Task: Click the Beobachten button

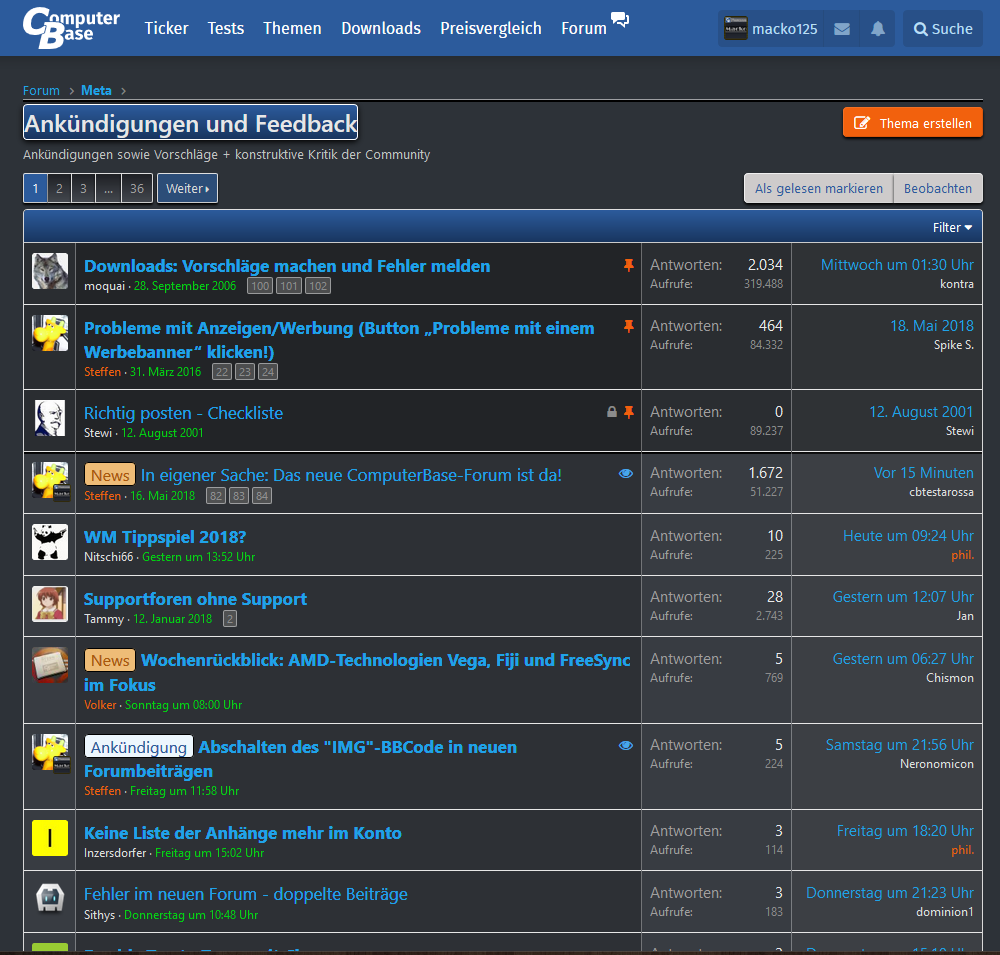Action: pos(938,188)
